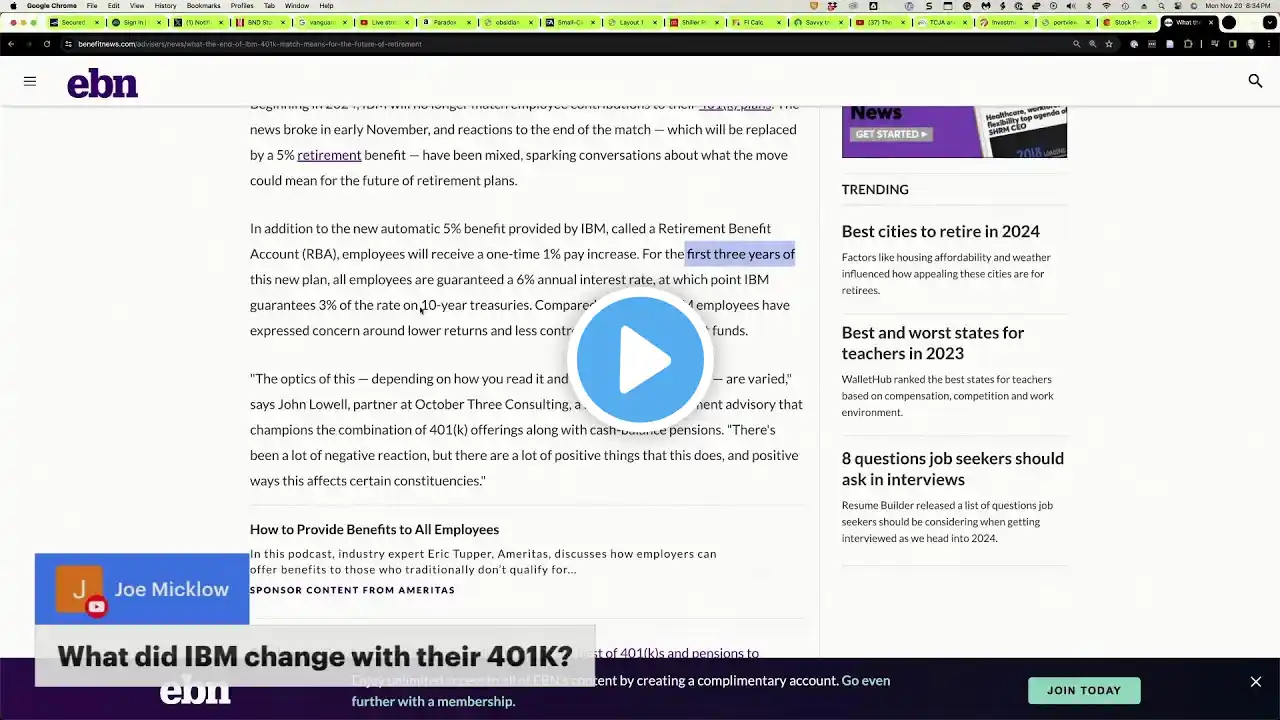Click the EBN logo in header
Image resolution: width=1280 pixels, height=720 pixels.
click(102, 84)
